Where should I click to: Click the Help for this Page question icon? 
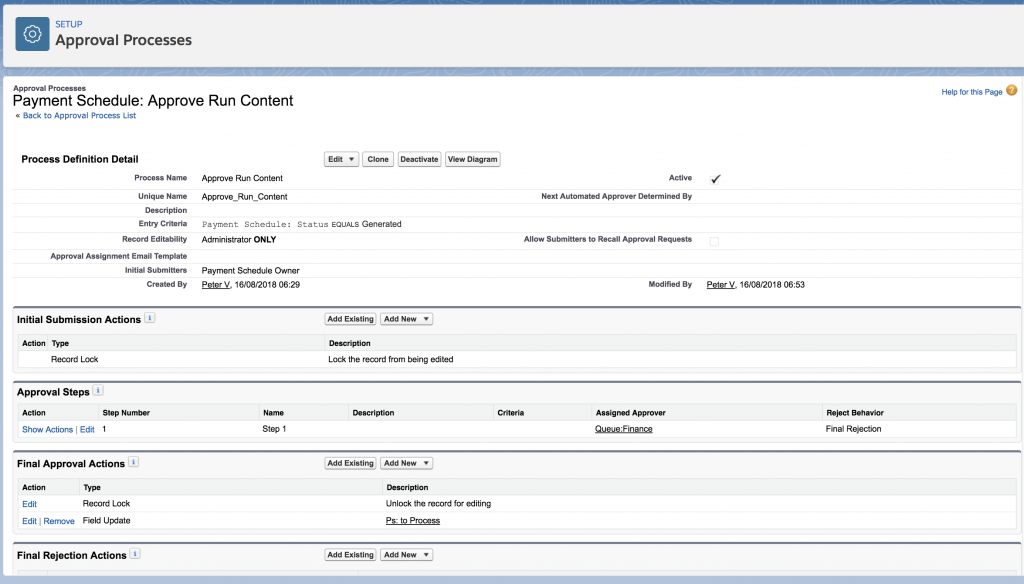pyautogui.click(x=1011, y=91)
